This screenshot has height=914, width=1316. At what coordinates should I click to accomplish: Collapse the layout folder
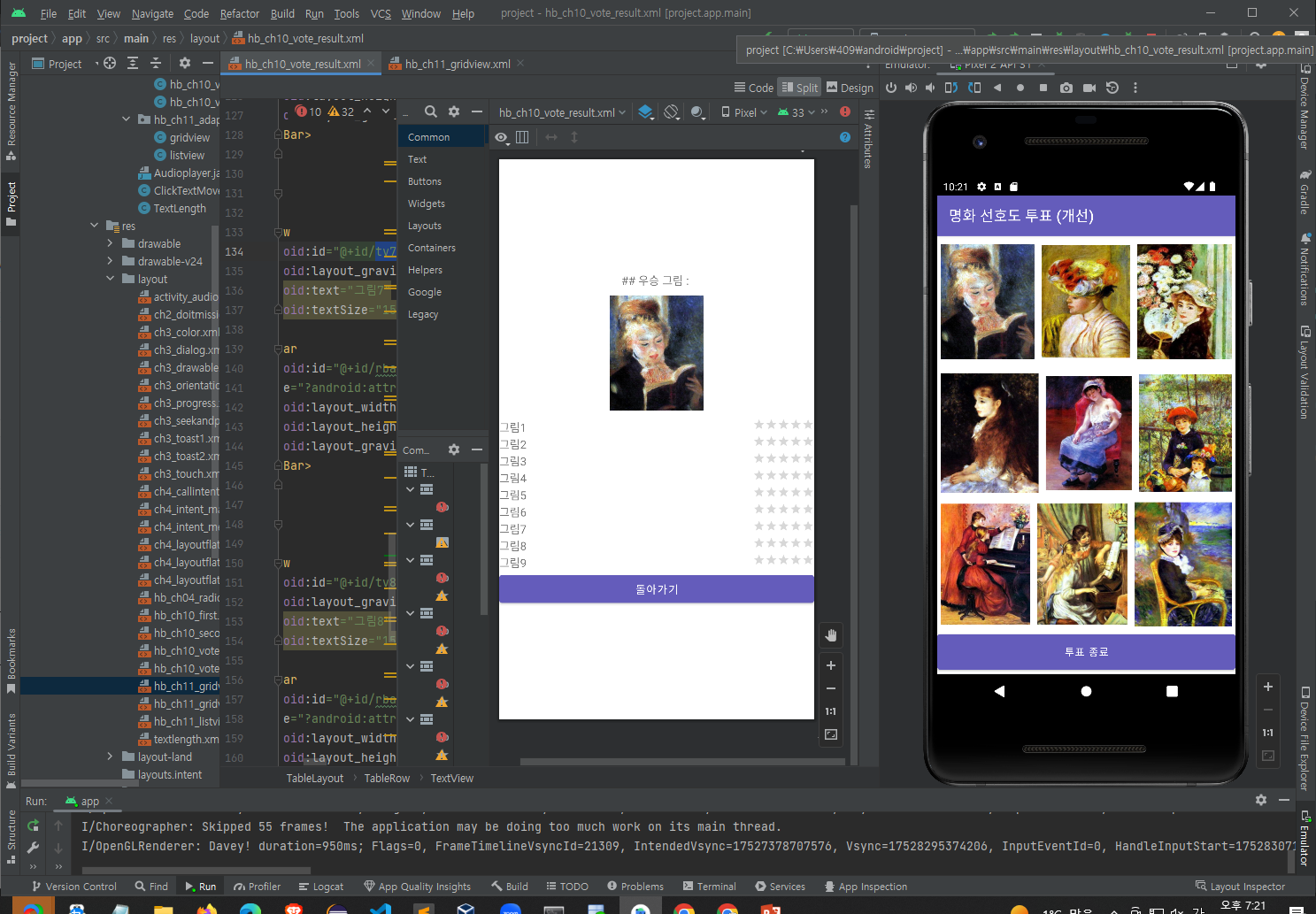click(x=110, y=279)
